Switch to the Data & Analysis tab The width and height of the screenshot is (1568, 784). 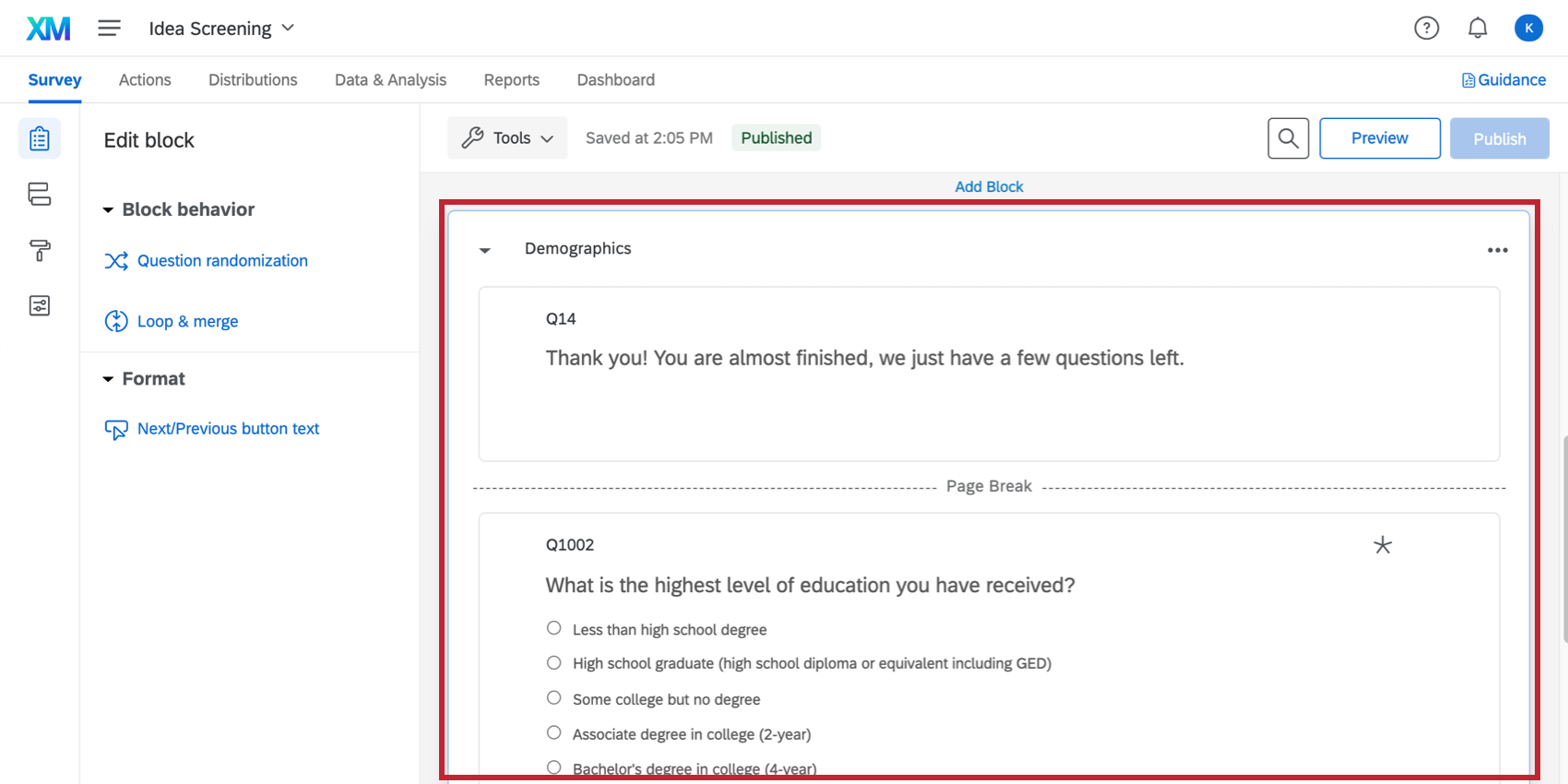tap(390, 80)
